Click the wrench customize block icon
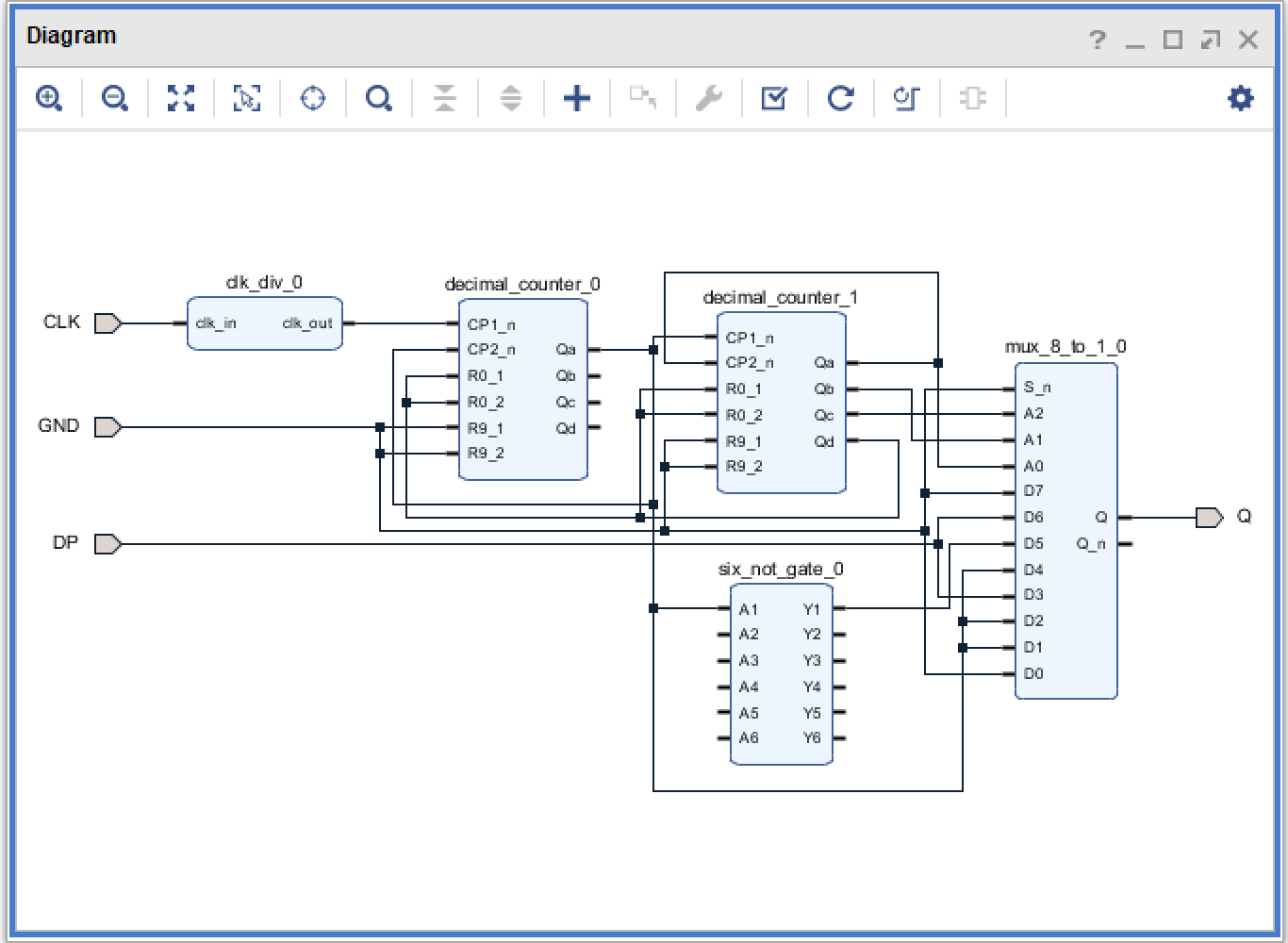This screenshot has width=1288, height=943. (708, 98)
